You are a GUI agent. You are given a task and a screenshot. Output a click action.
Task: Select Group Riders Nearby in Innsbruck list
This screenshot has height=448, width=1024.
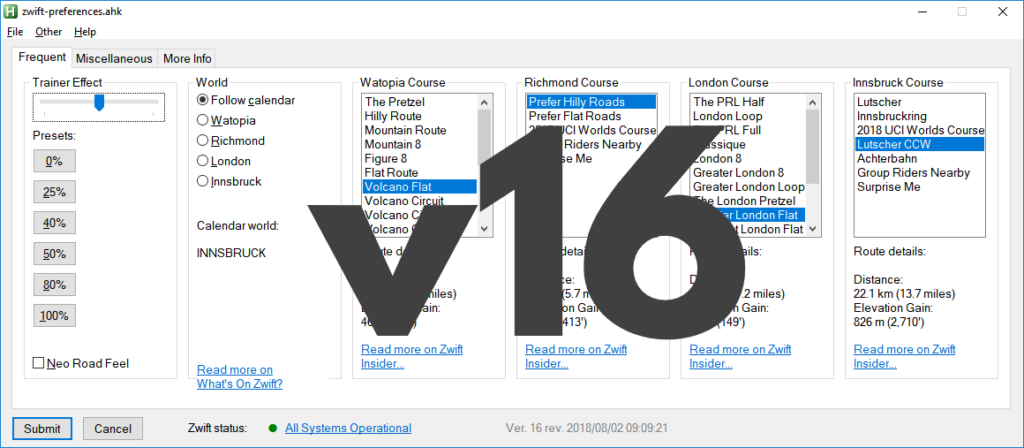click(x=920, y=172)
